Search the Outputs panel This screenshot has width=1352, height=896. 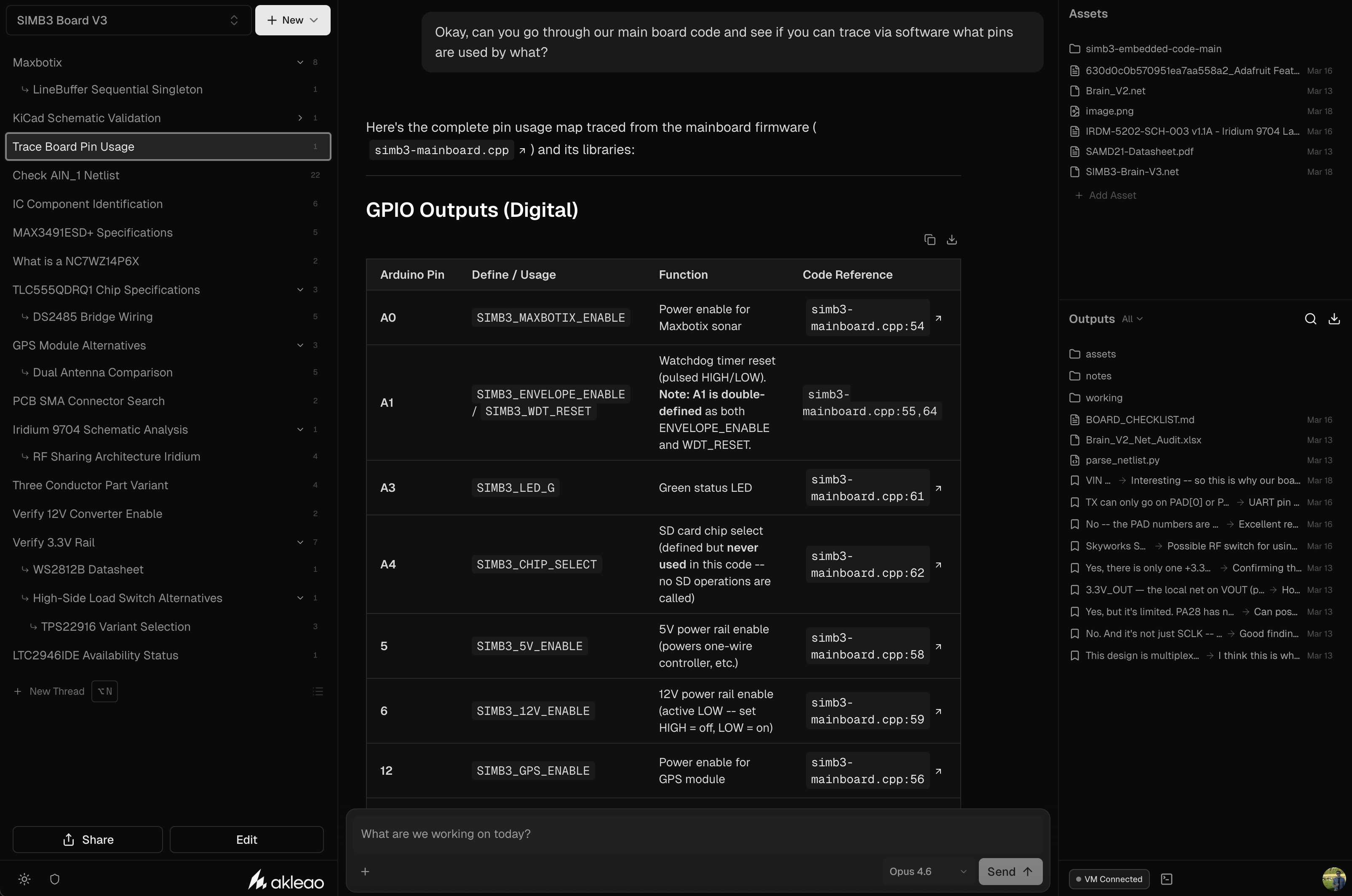tap(1310, 319)
